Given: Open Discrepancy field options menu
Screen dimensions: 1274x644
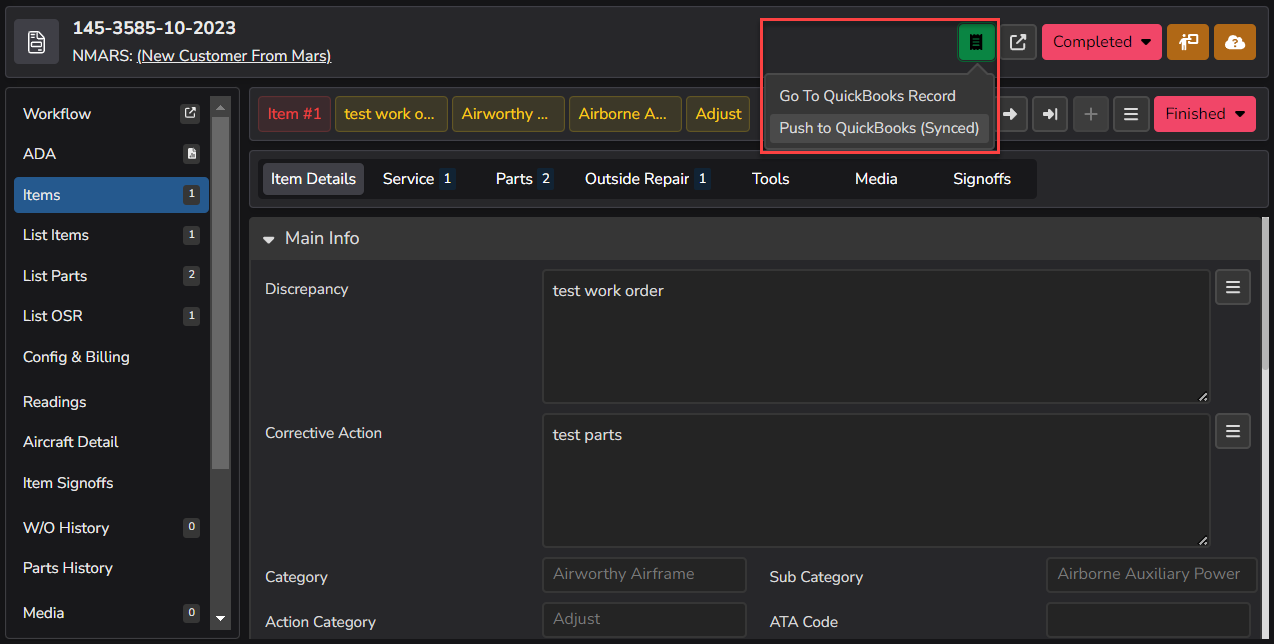Looking at the screenshot, I should (x=1233, y=287).
